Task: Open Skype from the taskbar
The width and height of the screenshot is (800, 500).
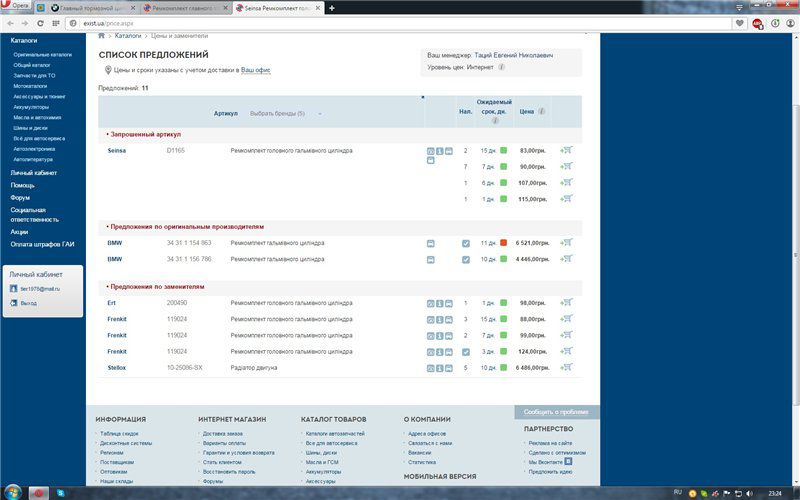Action: pos(61,493)
